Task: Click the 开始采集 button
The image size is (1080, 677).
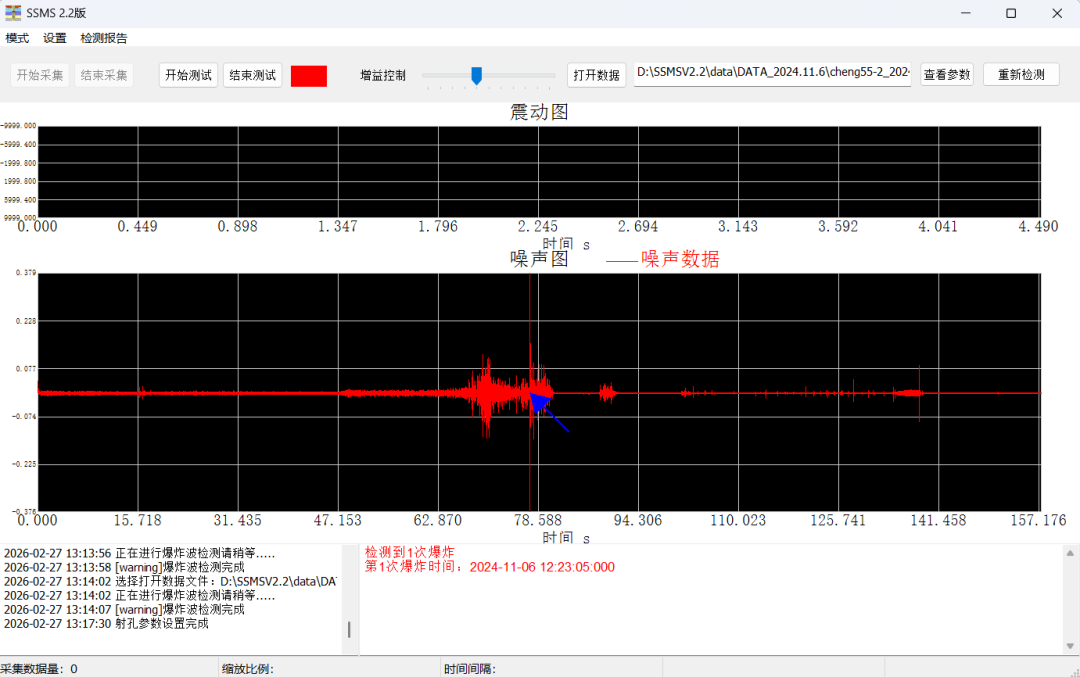Action: pos(41,75)
